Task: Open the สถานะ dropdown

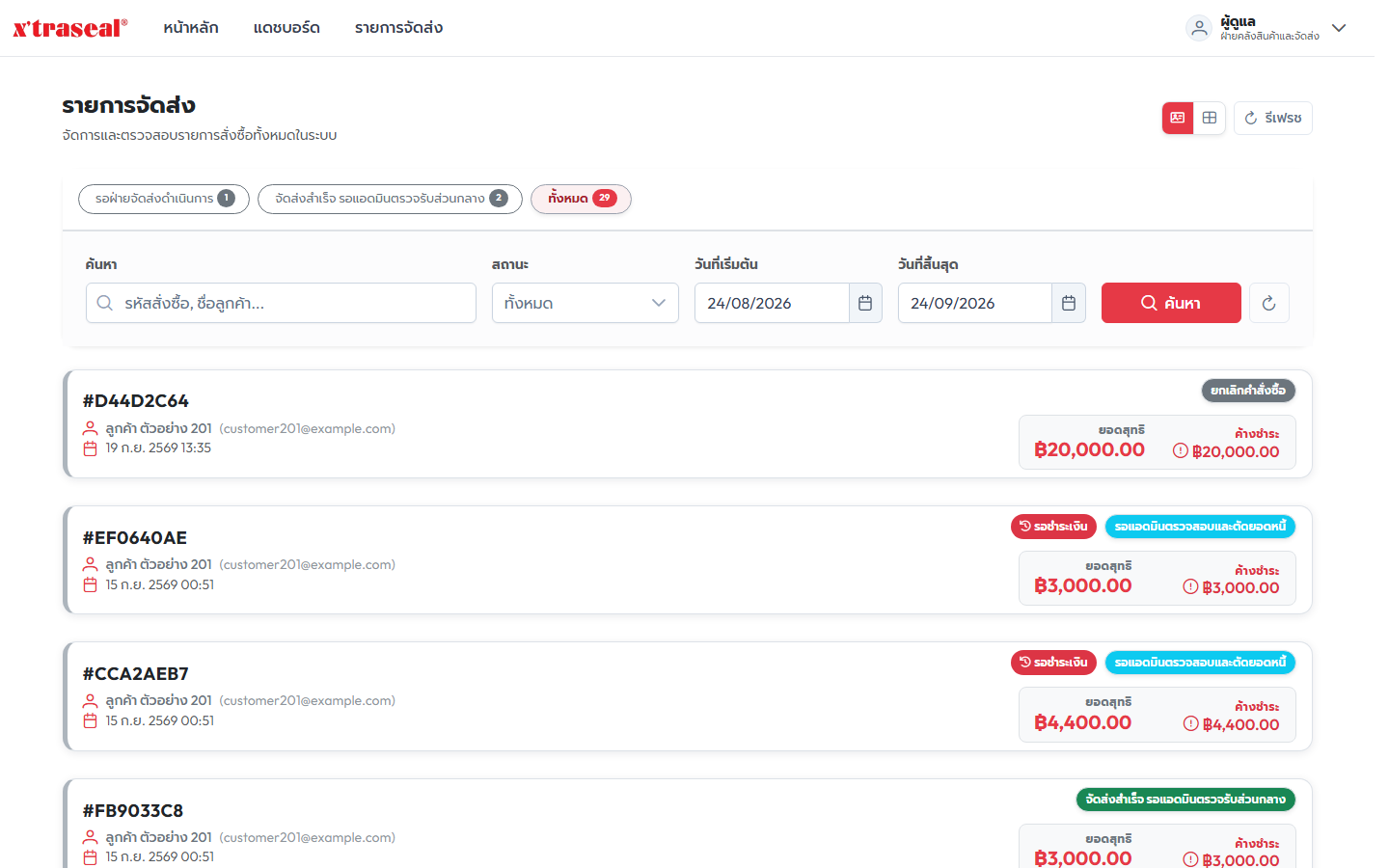Action: point(586,303)
